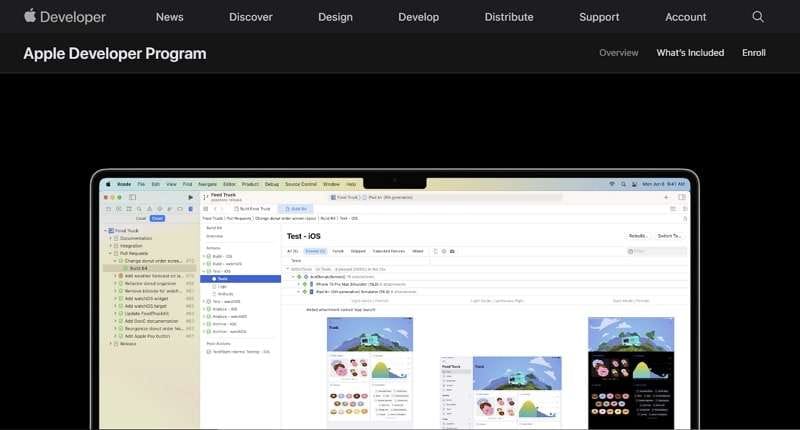Open the site search magnifier icon

pos(758,17)
